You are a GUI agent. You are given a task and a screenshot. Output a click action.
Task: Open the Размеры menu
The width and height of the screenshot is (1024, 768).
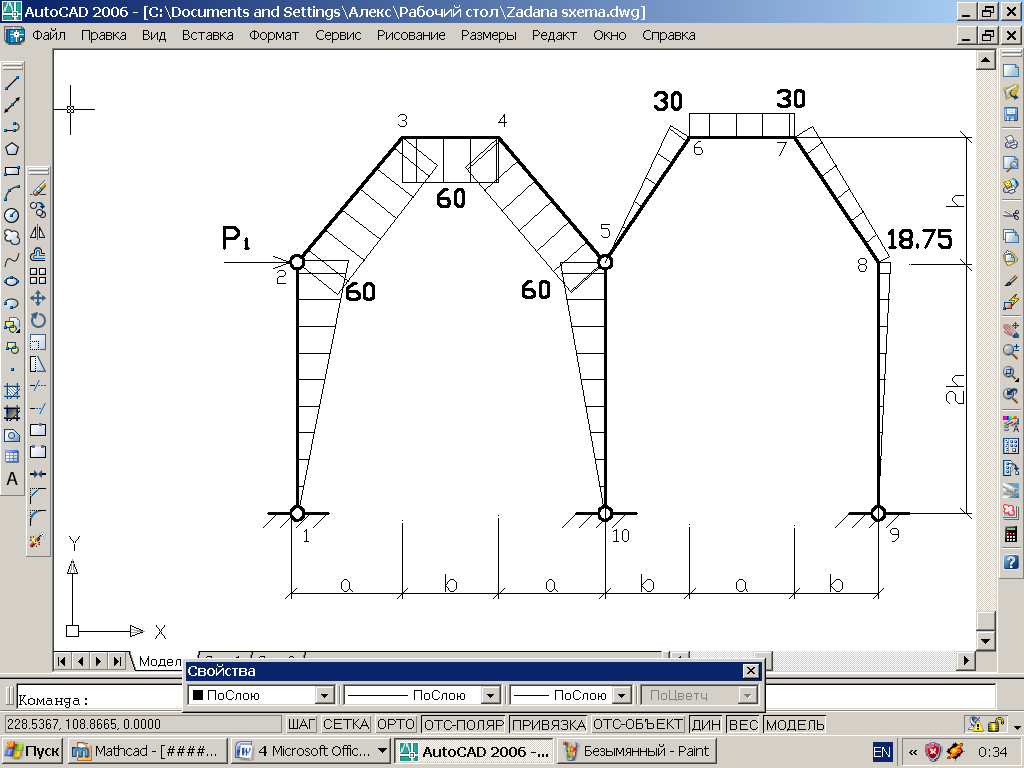(488, 35)
